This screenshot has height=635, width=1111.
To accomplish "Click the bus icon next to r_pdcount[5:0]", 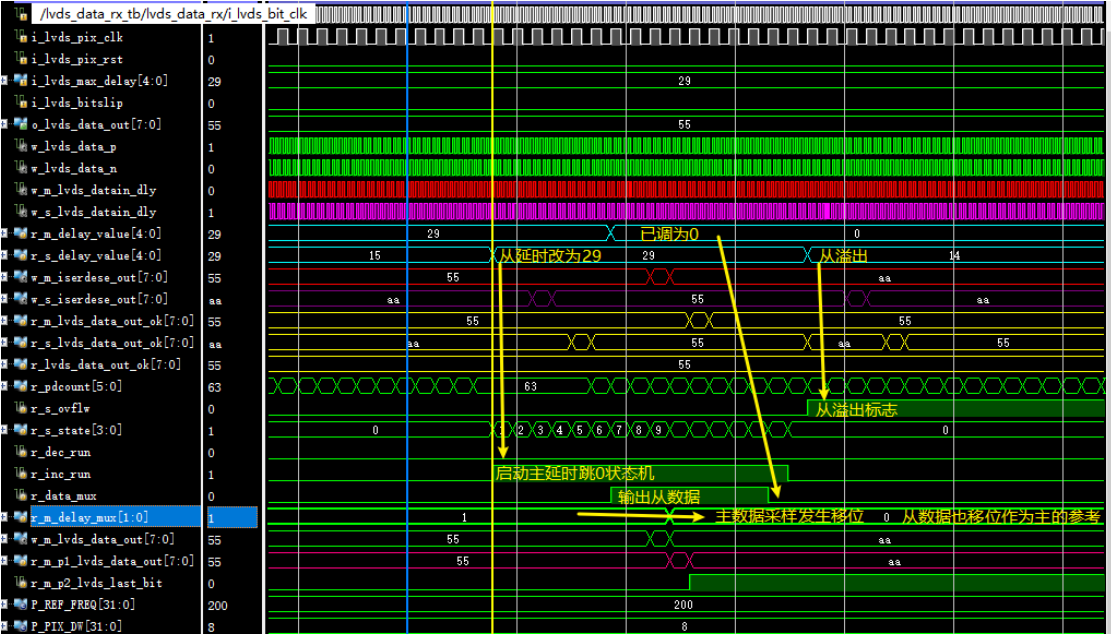I will [x=20, y=387].
